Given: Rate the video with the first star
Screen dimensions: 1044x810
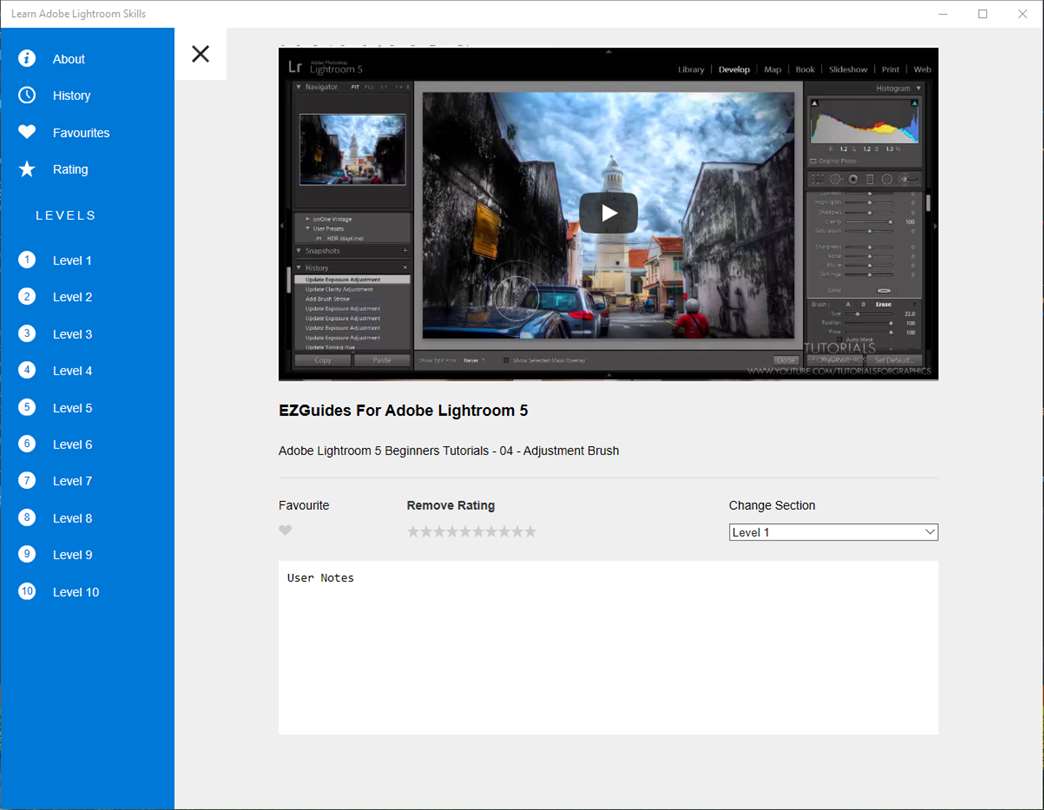Looking at the screenshot, I should click(x=413, y=532).
